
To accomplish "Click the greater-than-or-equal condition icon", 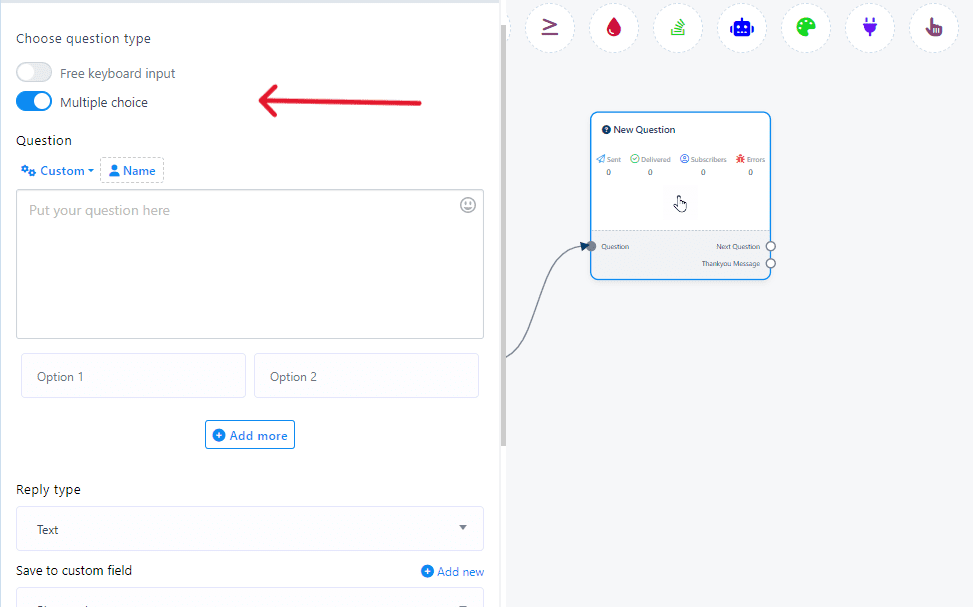I will (x=549, y=28).
